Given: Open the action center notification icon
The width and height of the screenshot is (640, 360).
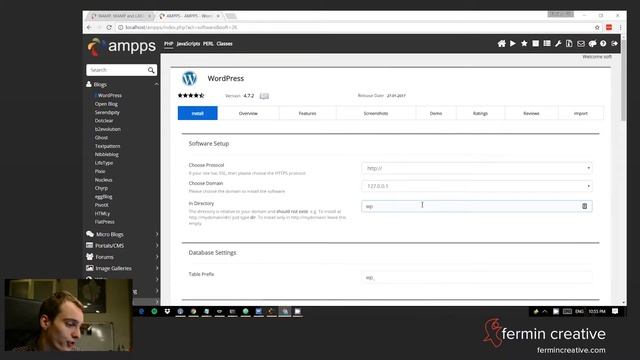Looking at the screenshot, I should point(615,311).
